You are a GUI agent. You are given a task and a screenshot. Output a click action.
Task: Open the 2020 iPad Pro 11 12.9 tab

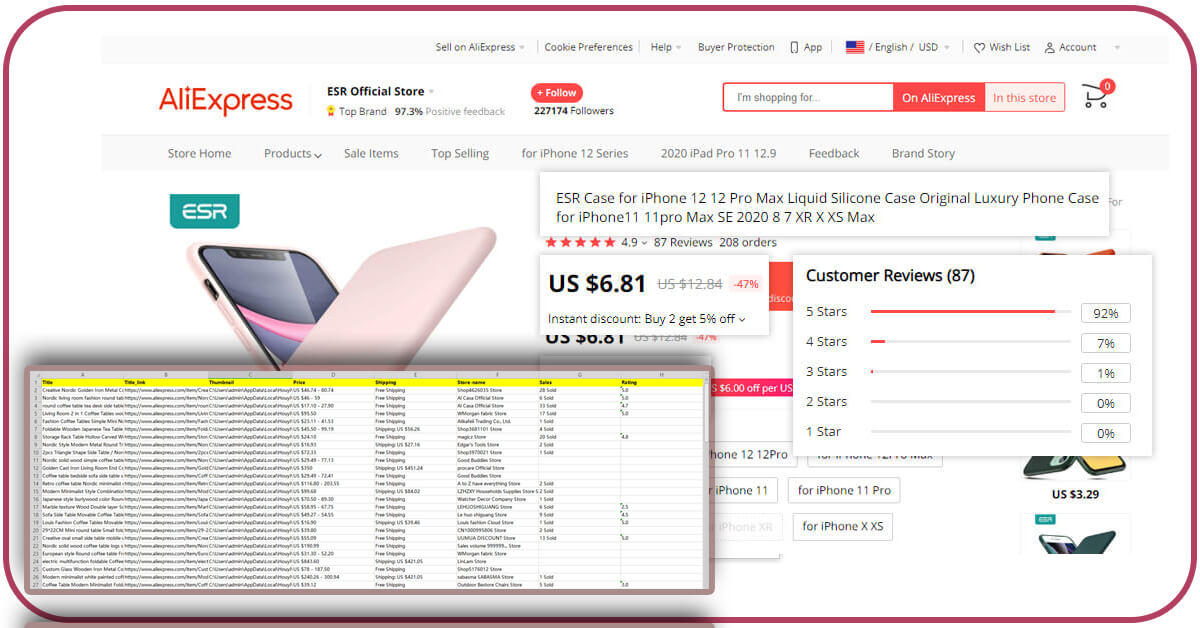tap(718, 153)
